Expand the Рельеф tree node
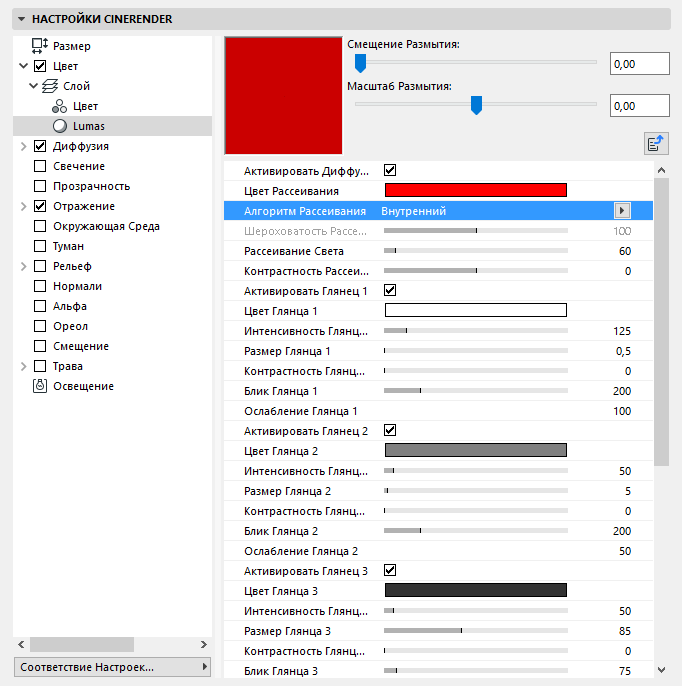Image resolution: width=682 pixels, height=686 pixels. click(24, 266)
